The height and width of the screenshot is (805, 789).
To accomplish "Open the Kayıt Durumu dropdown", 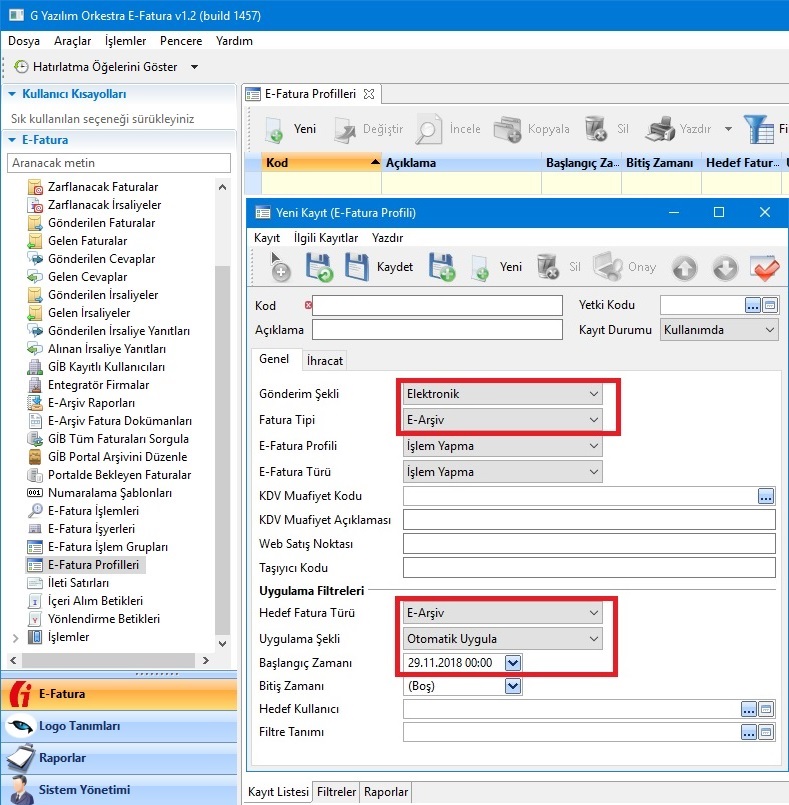I will coord(719,330).
